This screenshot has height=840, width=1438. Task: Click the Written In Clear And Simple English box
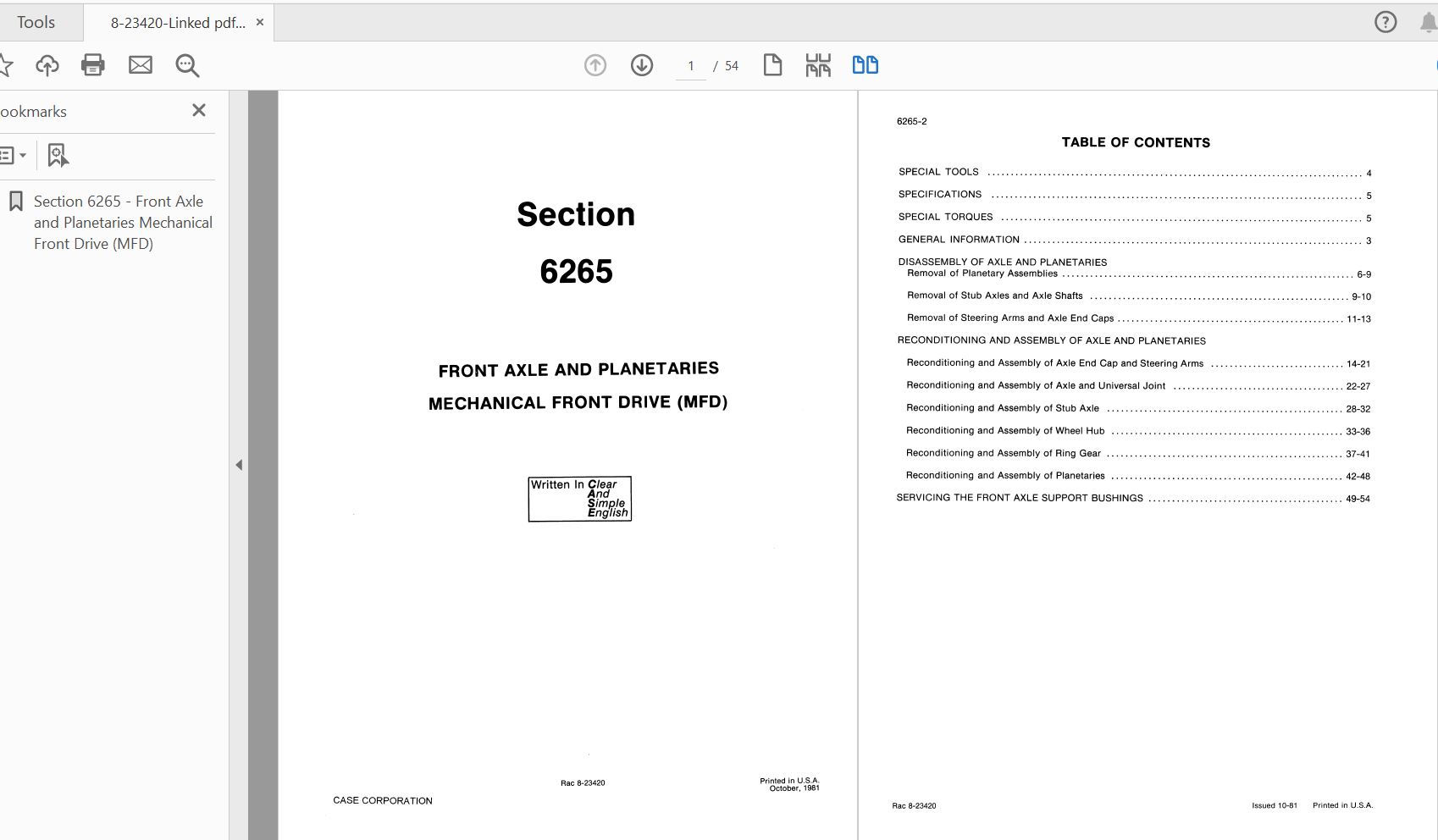pyautogui.click(x=580, y=499)
